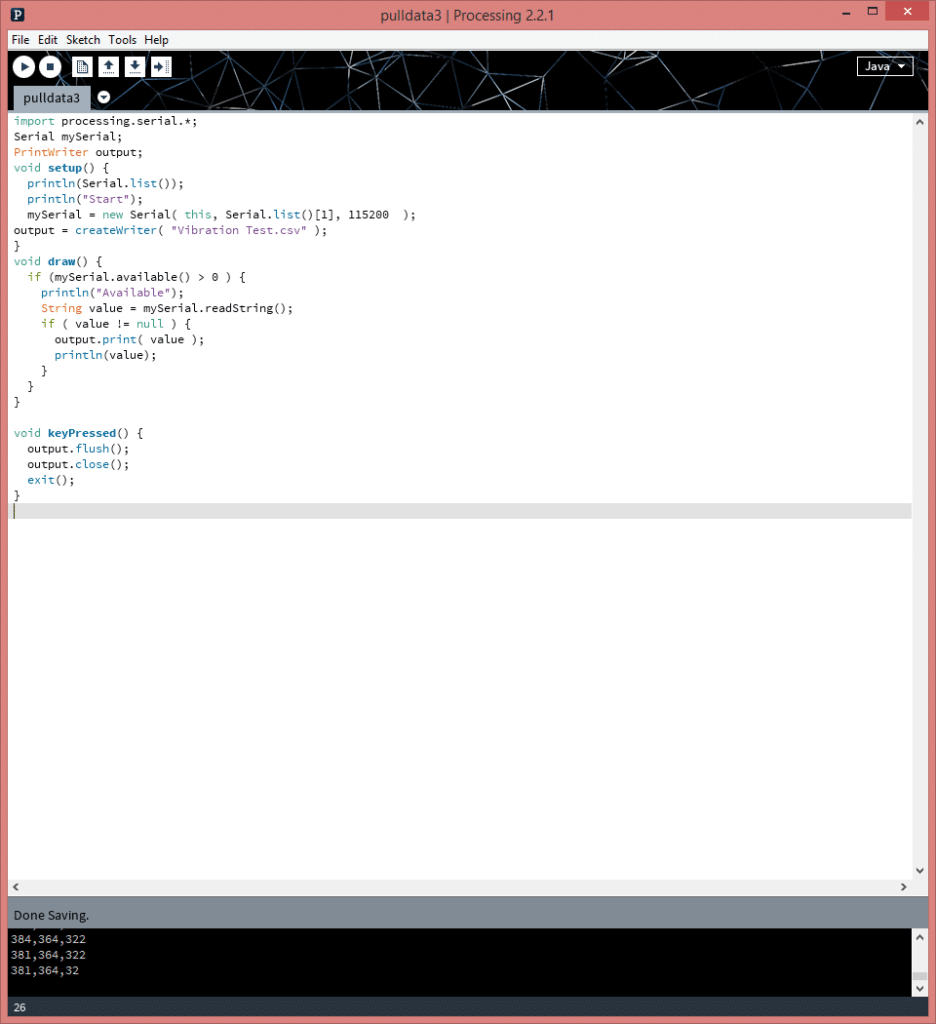Click the println("Start"); line
Viewport: 936px width, 1024px height.
[x=85, y=199]
